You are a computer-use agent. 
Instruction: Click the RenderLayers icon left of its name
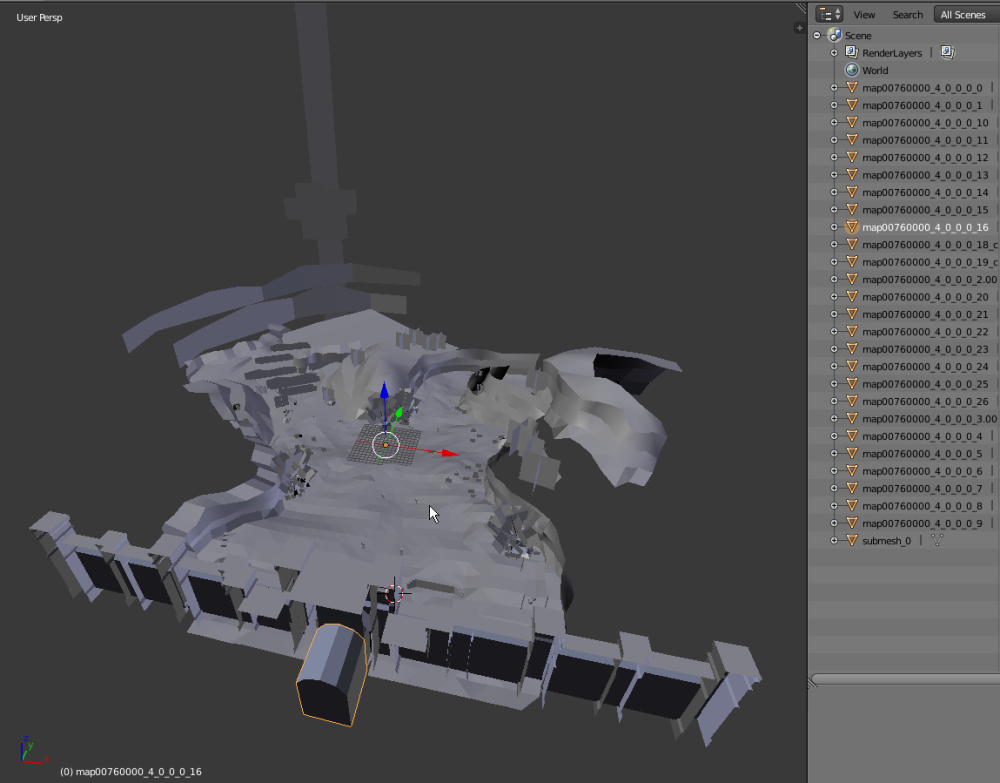(851, 52)
